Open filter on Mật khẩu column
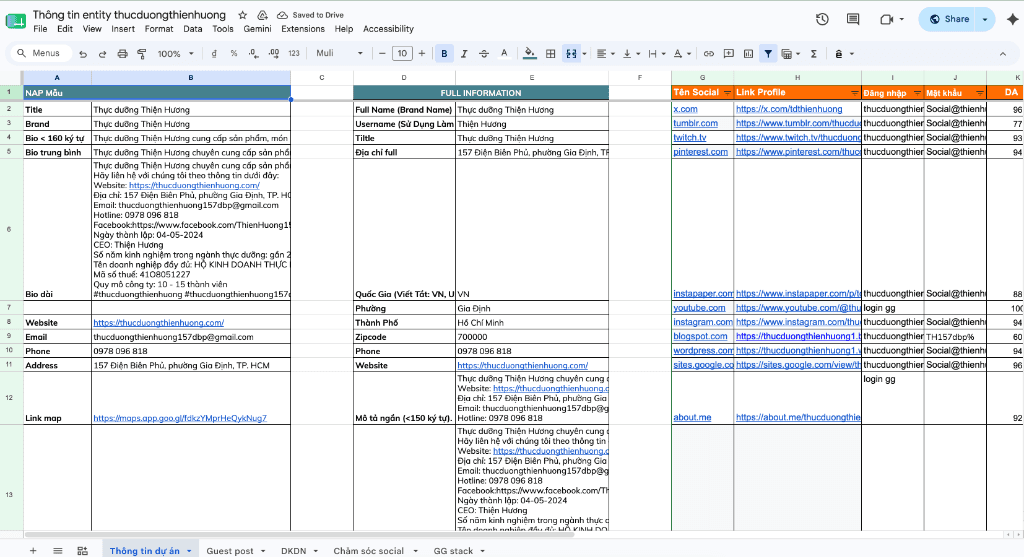Screen dimensions: 1024x557 coord(980,93)
